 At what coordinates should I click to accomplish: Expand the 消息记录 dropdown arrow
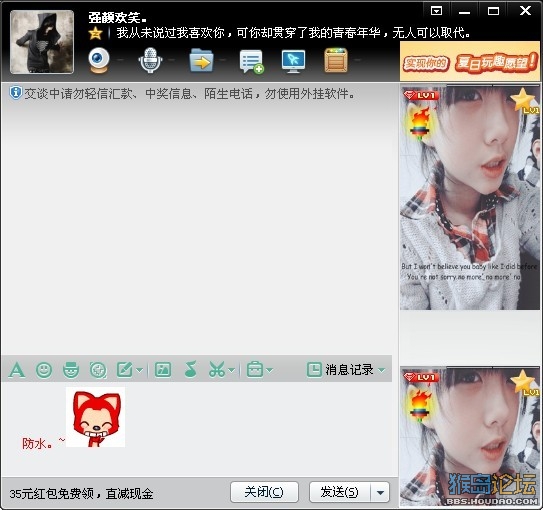point(382,370)
